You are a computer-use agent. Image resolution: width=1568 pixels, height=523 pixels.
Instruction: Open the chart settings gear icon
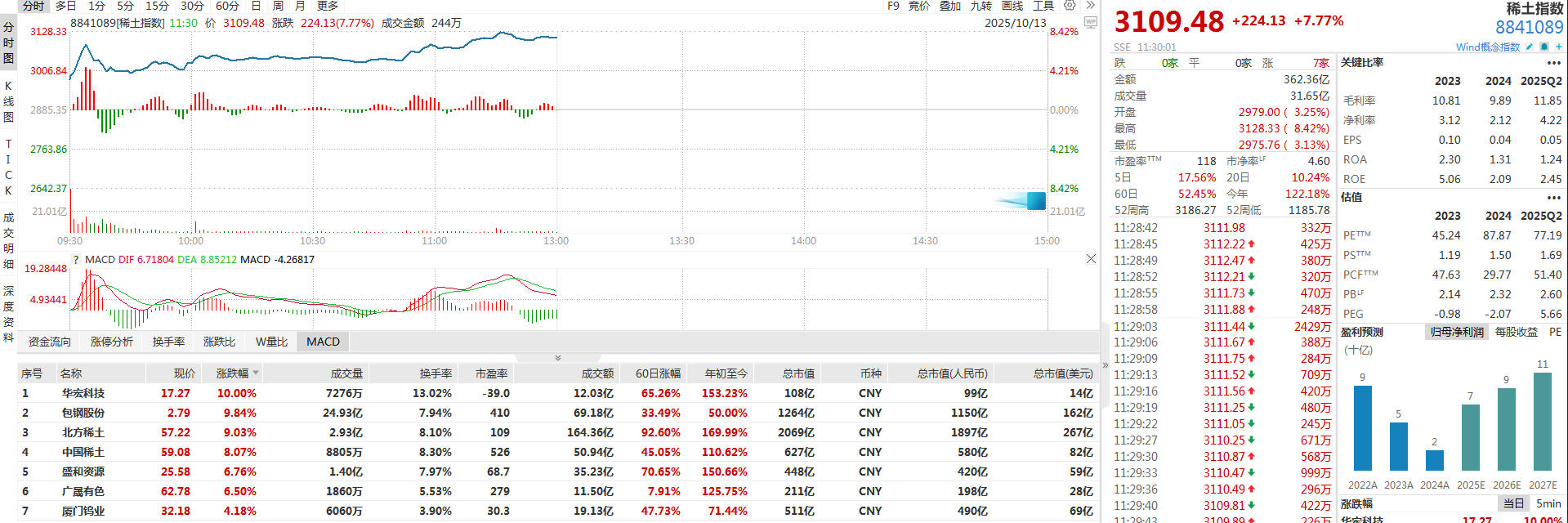[1070, 6]
